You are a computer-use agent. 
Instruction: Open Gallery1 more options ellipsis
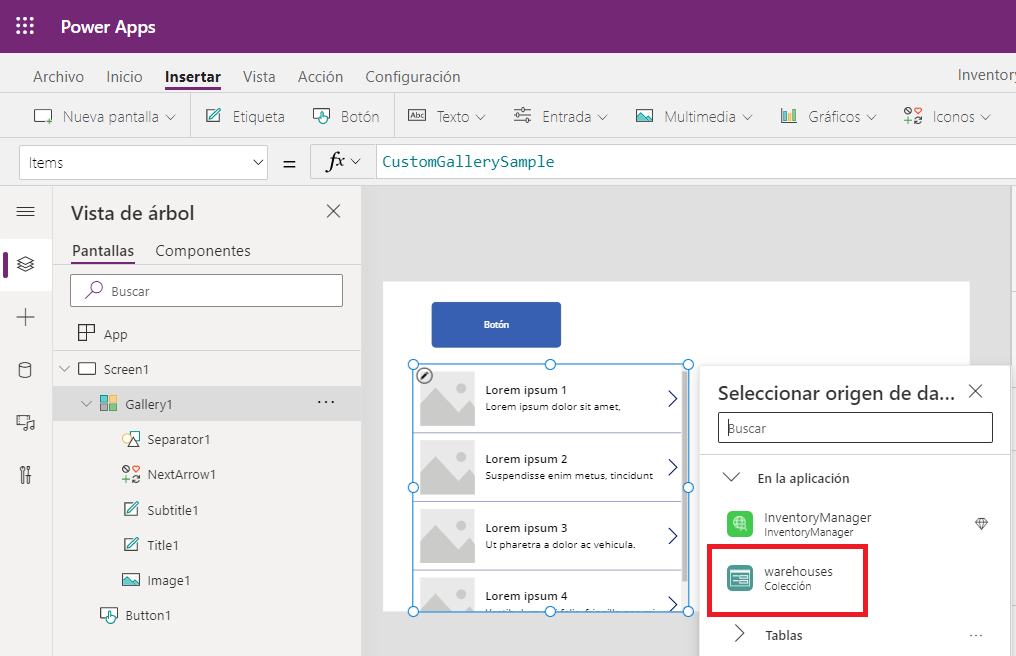[326, 403]
